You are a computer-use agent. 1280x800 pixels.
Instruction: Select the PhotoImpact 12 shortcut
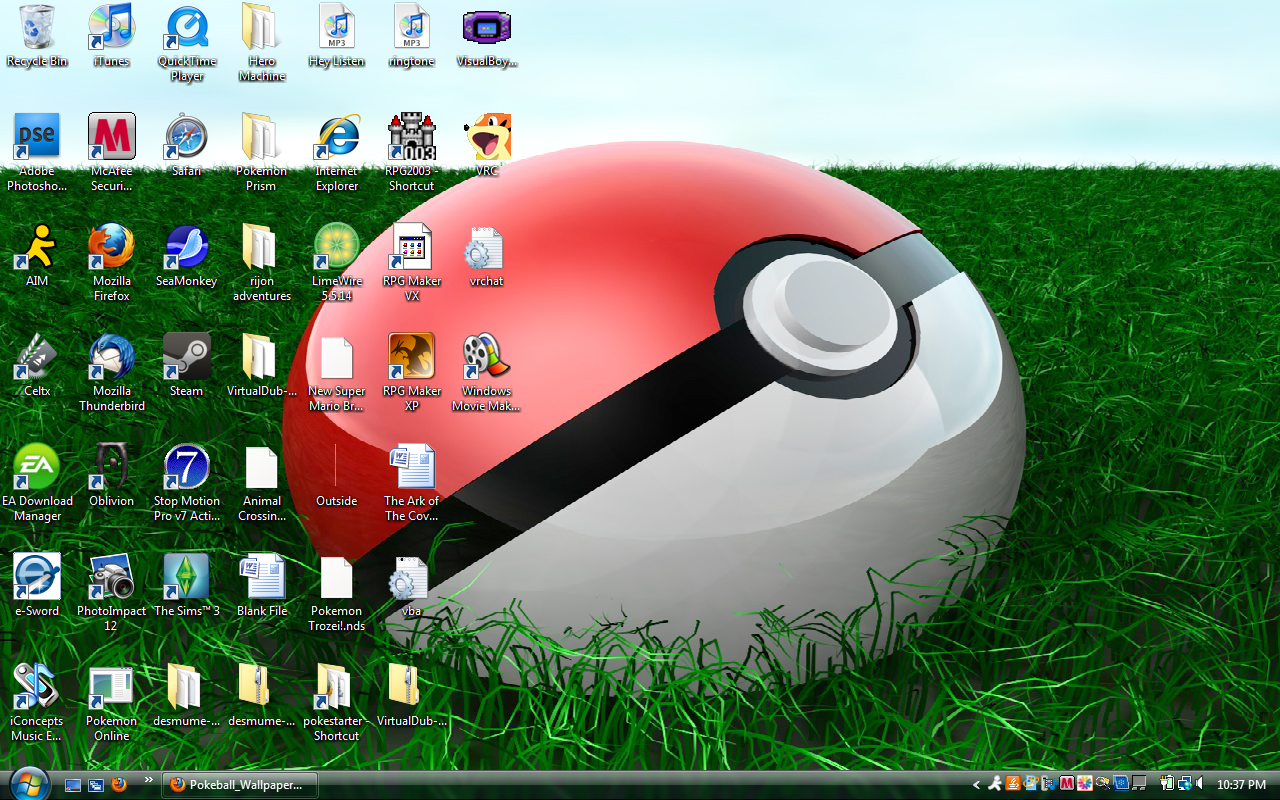point(111,593)
